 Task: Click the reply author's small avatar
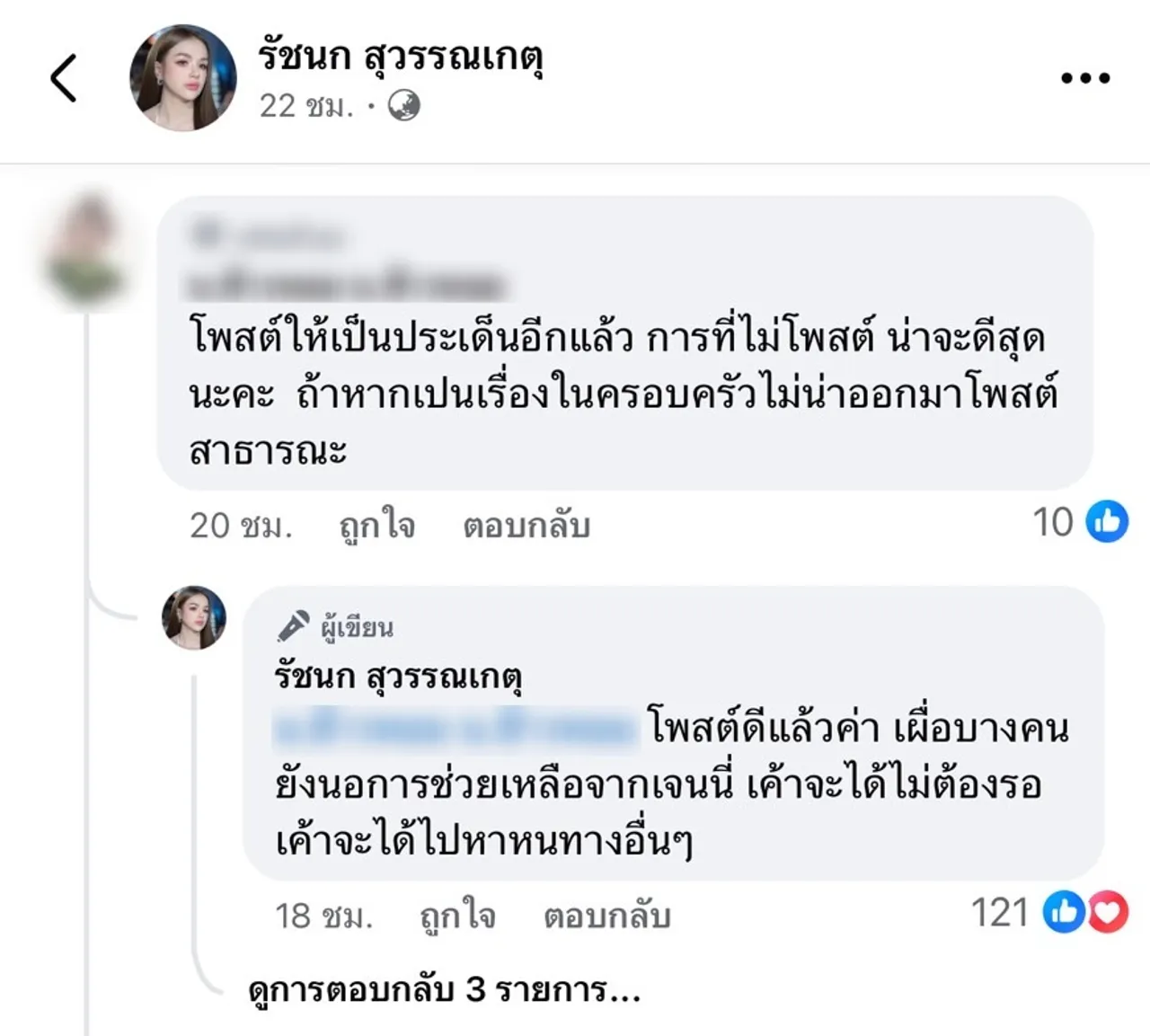(x=196, y=618)
